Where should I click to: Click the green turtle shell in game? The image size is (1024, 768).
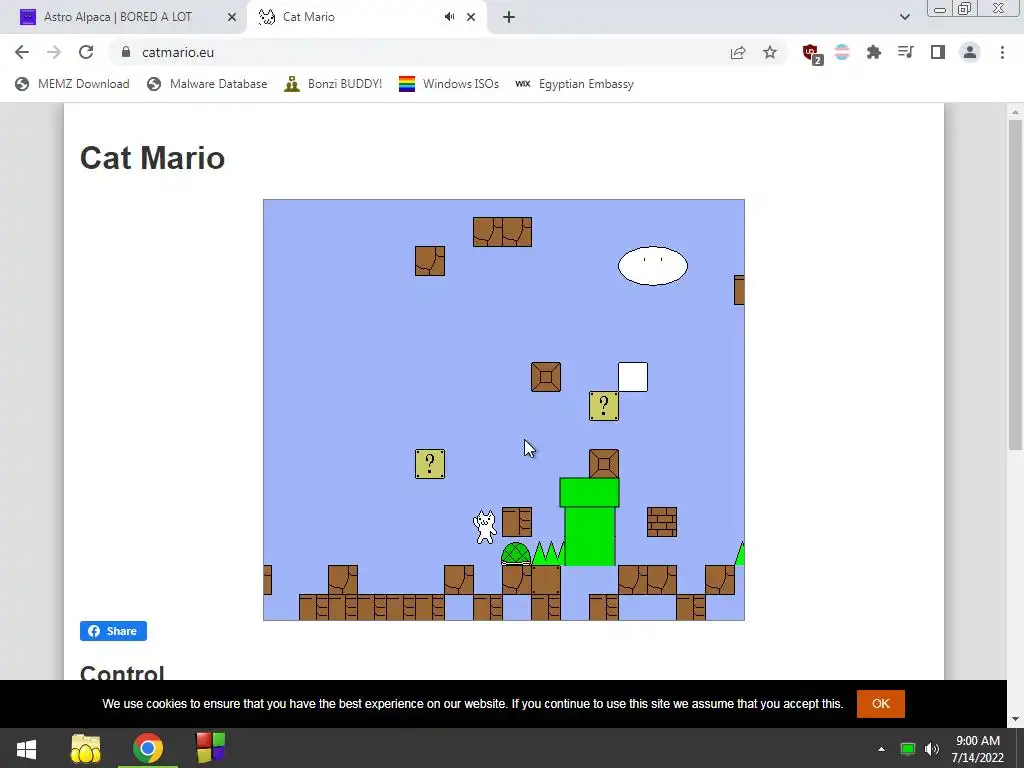516,554
